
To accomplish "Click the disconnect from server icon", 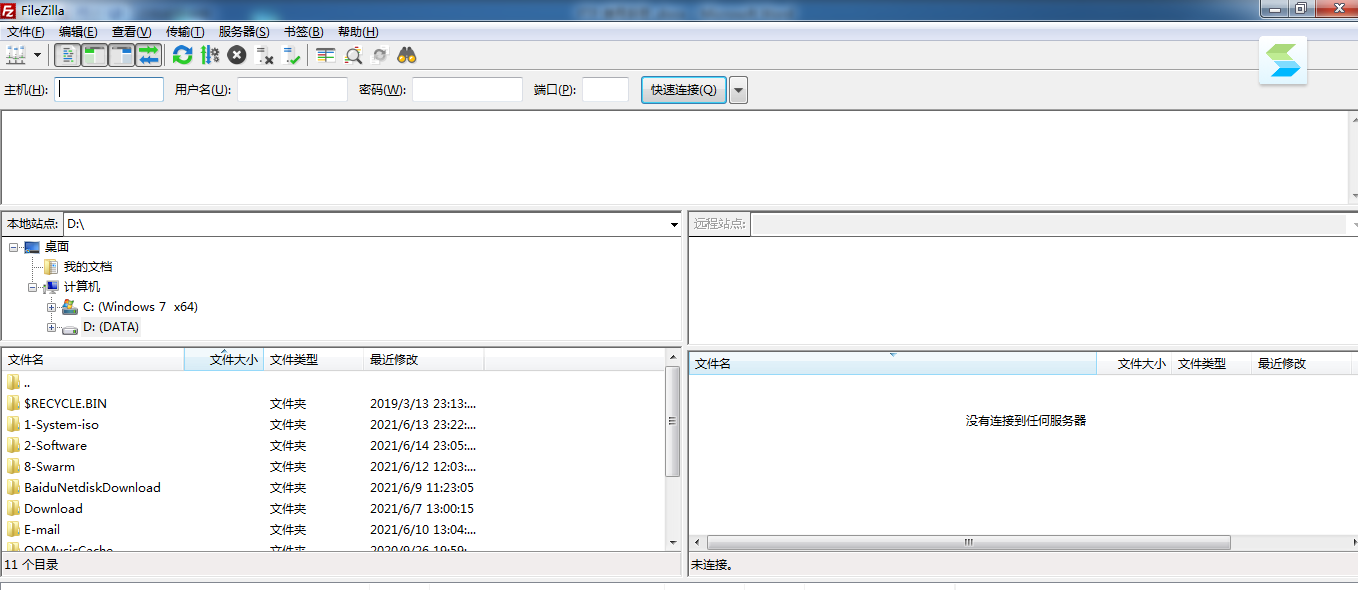I will pyautogui.click(x=265, y=55).
